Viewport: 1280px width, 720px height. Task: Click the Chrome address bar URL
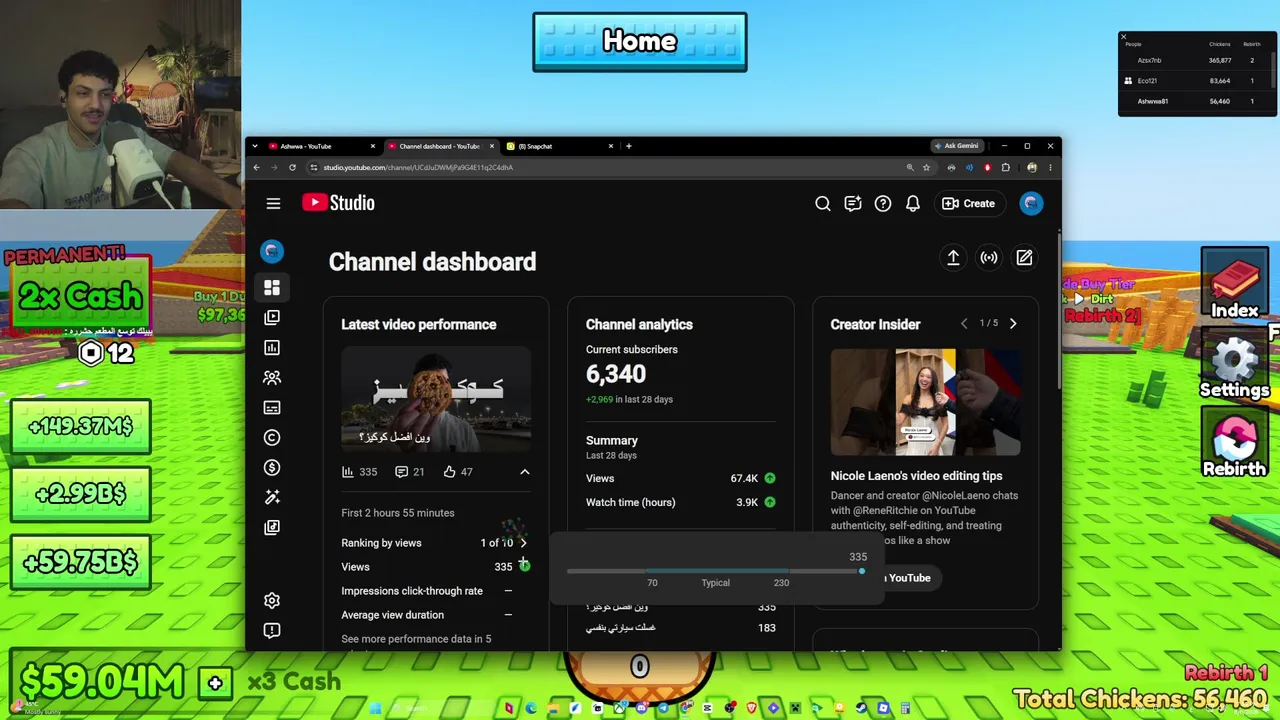418,167
